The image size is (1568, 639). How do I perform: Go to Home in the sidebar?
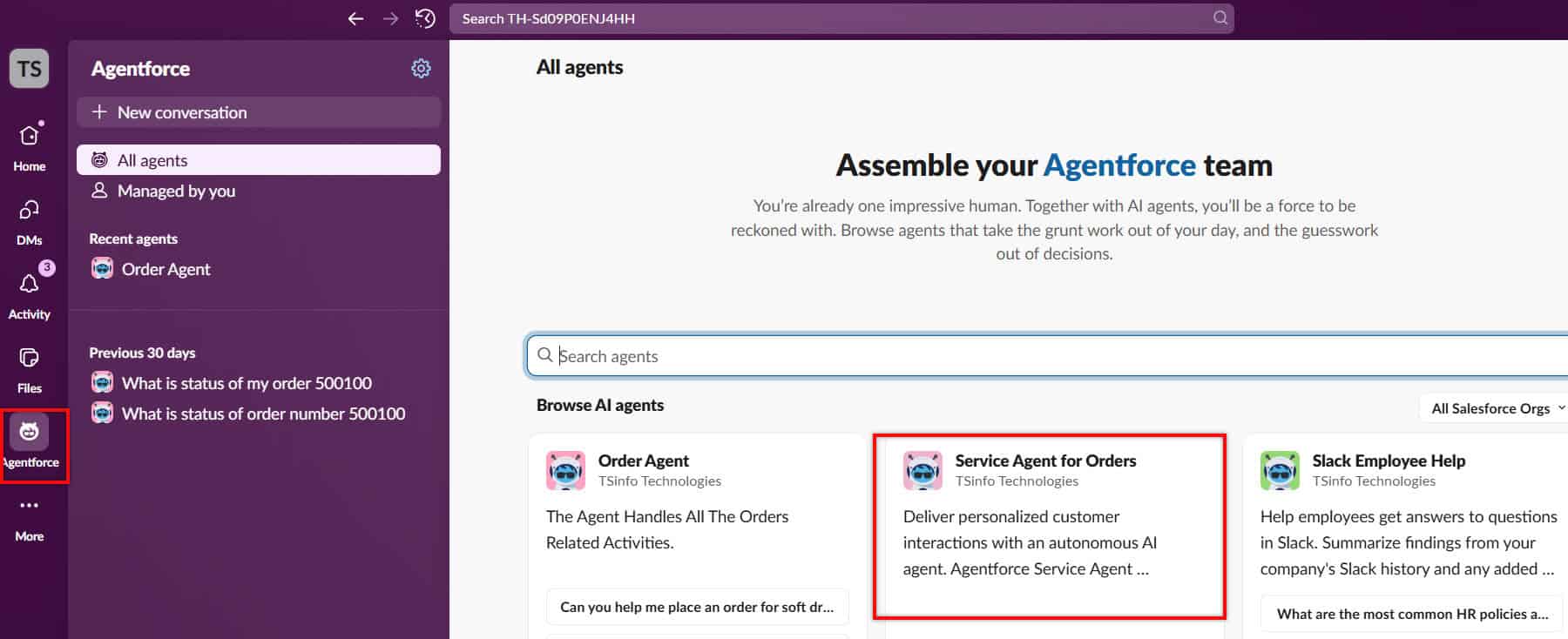(x=29, y=146)
